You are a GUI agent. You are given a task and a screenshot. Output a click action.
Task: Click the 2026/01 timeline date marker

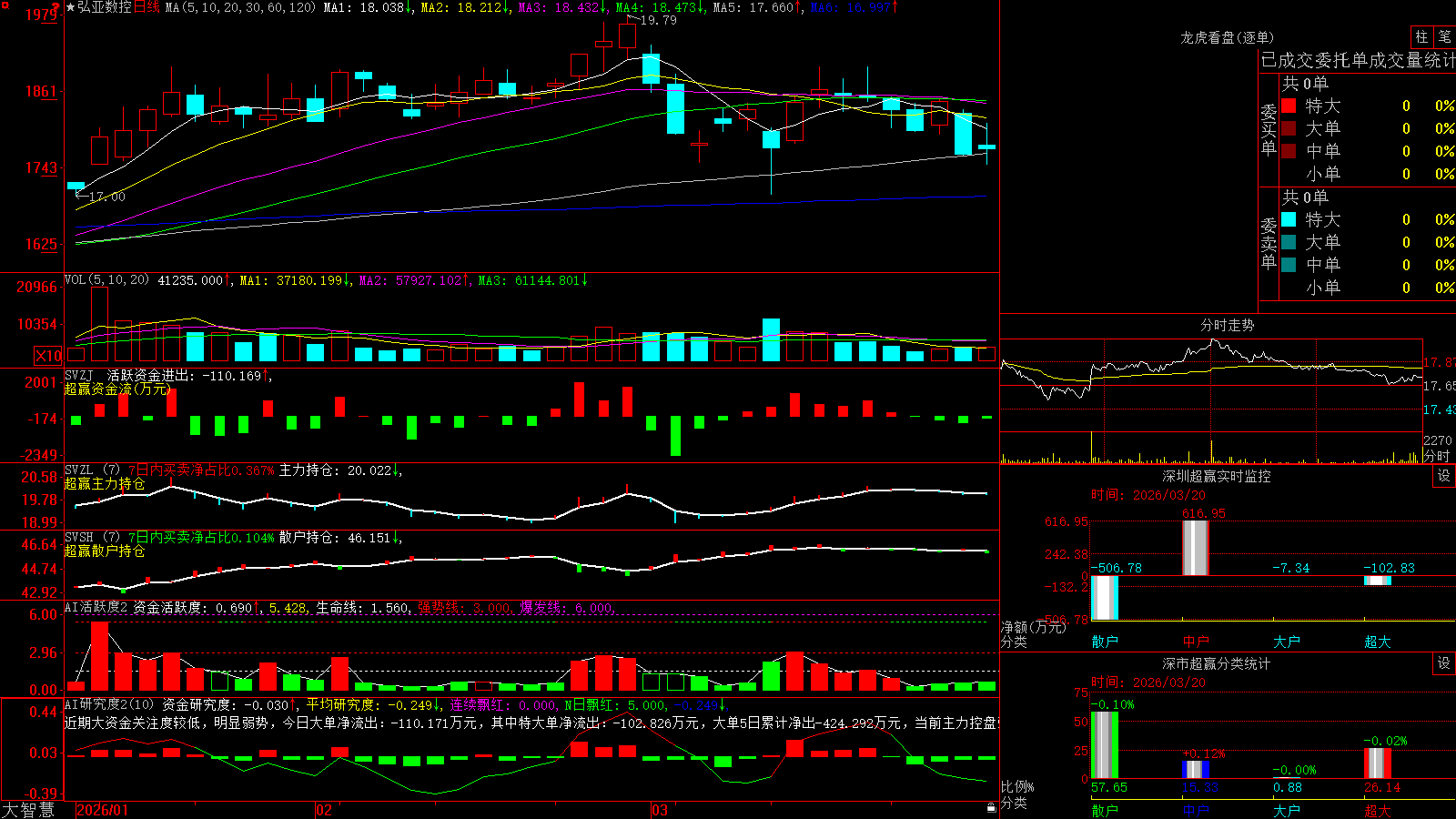point(103,810)
